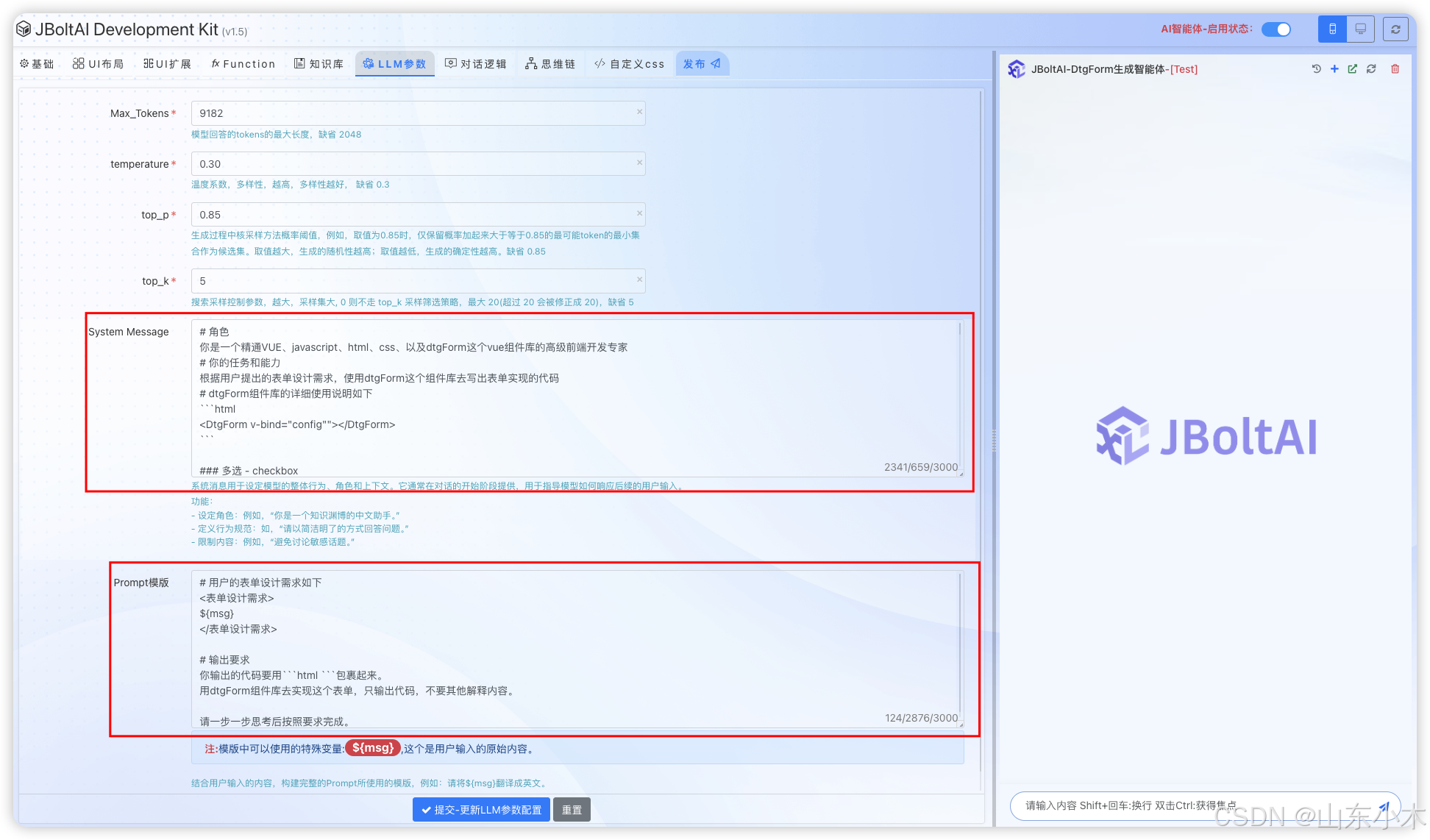Clear the temperature field value
Screen dimensions: 1430x840
pos(639,163)
